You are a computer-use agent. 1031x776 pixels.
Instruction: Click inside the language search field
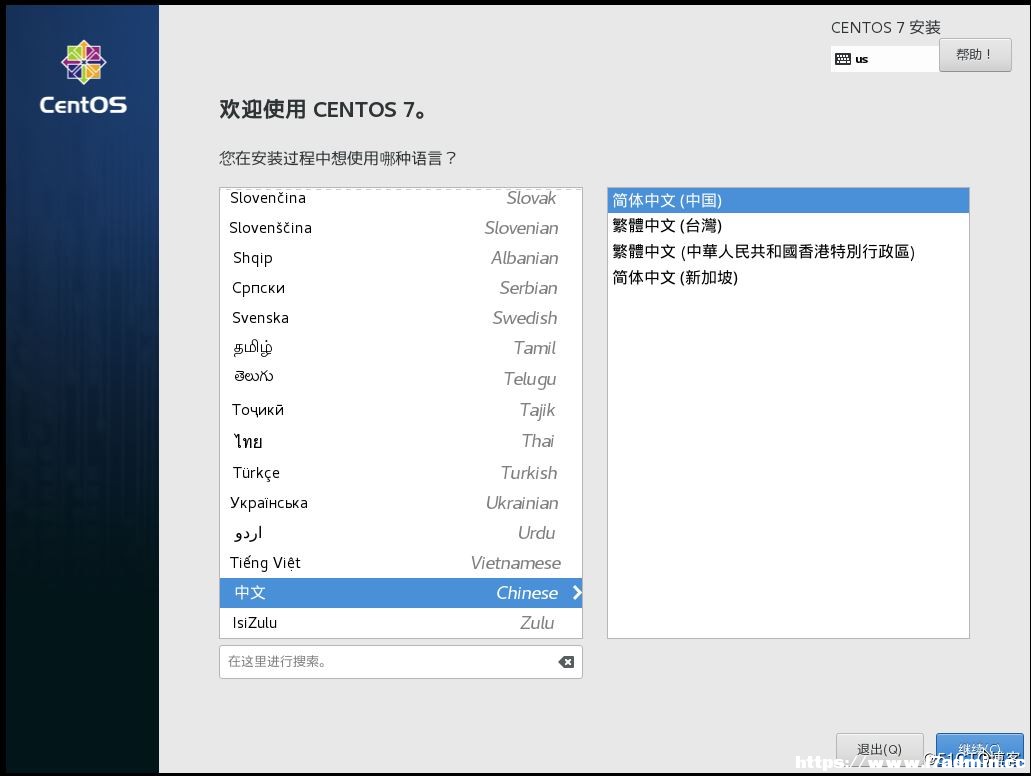pos(400,662)
